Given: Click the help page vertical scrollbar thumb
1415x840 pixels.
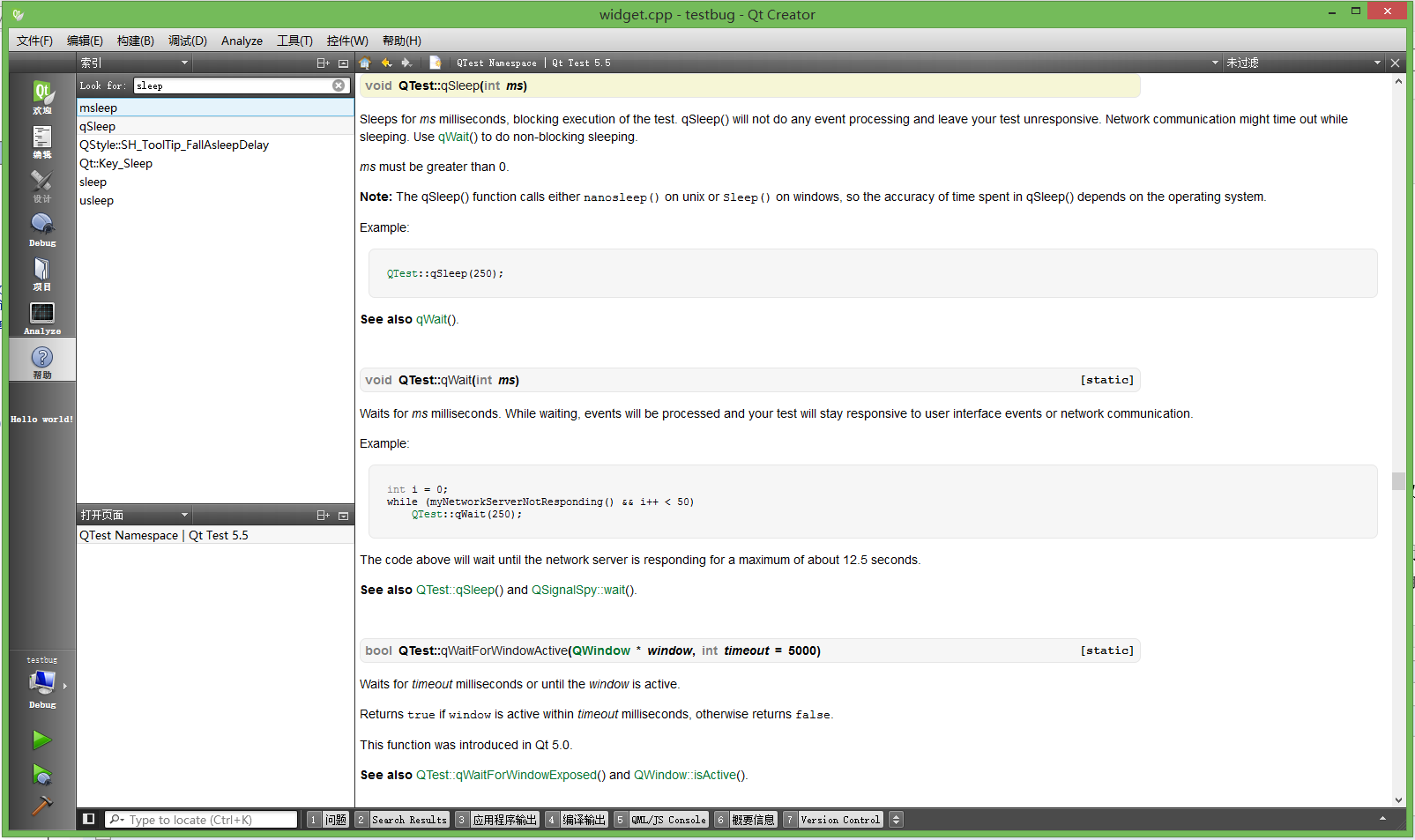Looking at the screenshot, I should 1398,480.
